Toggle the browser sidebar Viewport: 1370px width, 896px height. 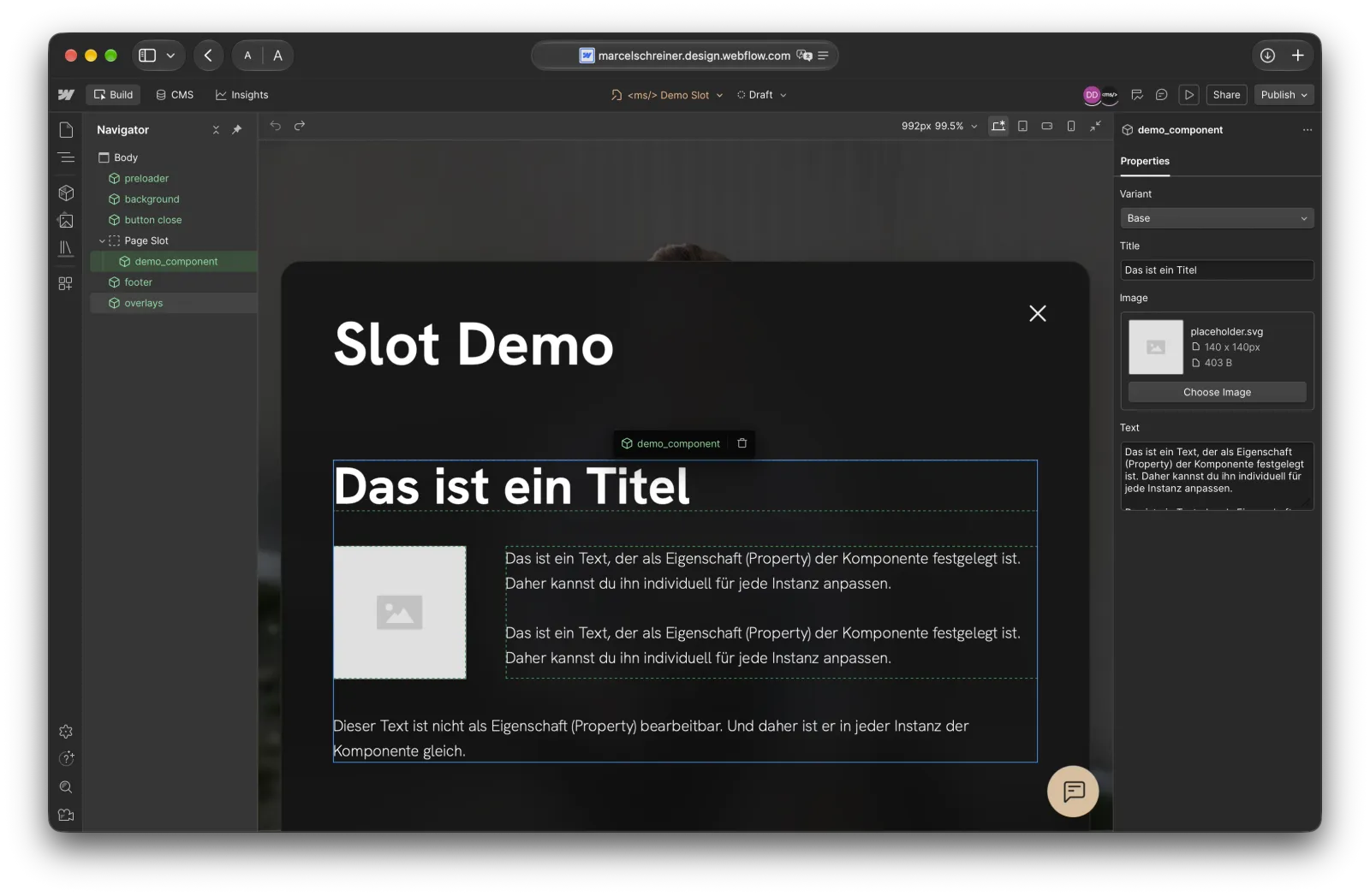point(147,56)
